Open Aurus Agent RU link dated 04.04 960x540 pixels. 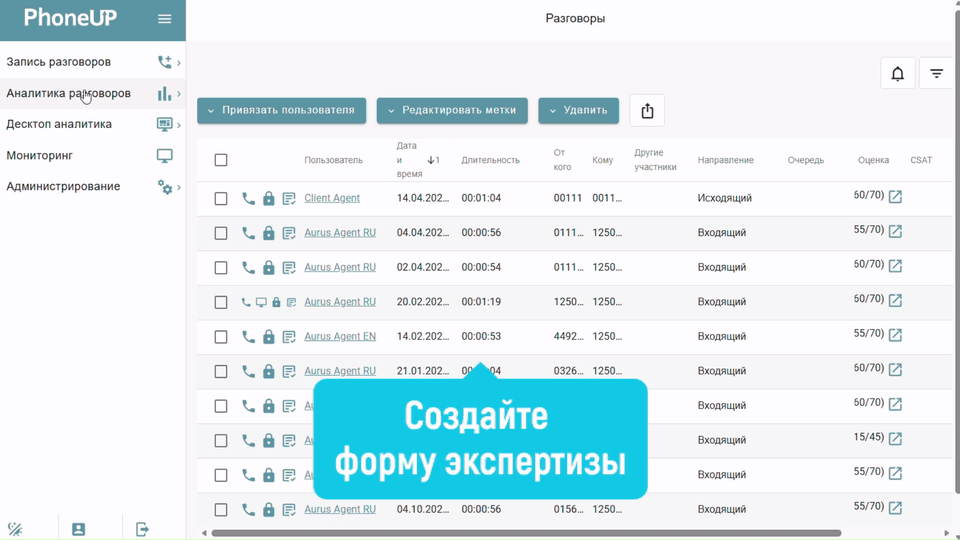click(340, 233)
